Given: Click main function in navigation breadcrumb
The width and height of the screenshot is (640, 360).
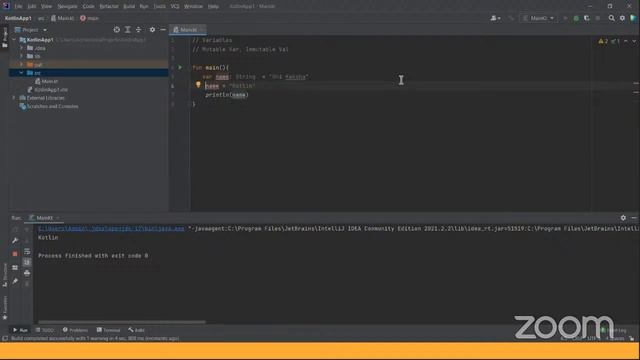Looking at the screenshot, I should [x=89, y=18].
